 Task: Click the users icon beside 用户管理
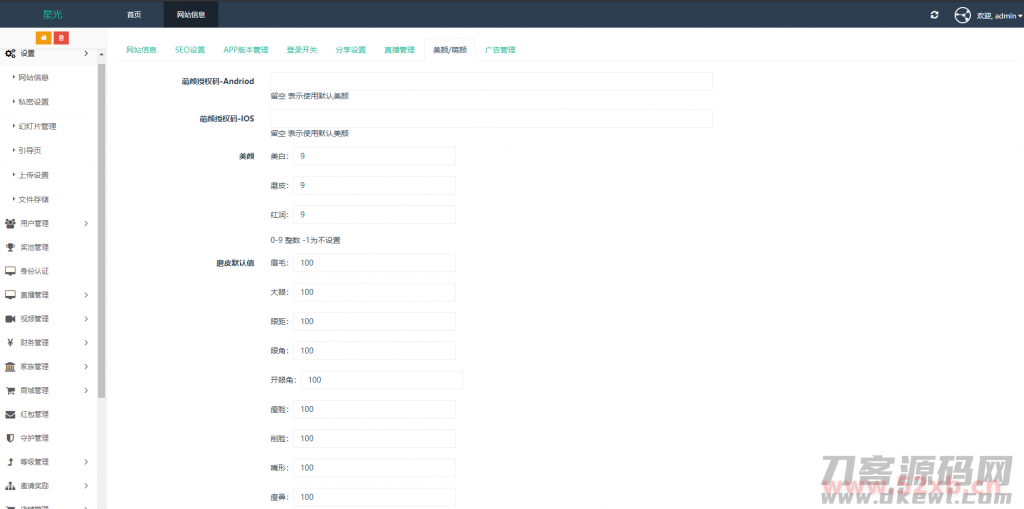click(10, 223)
